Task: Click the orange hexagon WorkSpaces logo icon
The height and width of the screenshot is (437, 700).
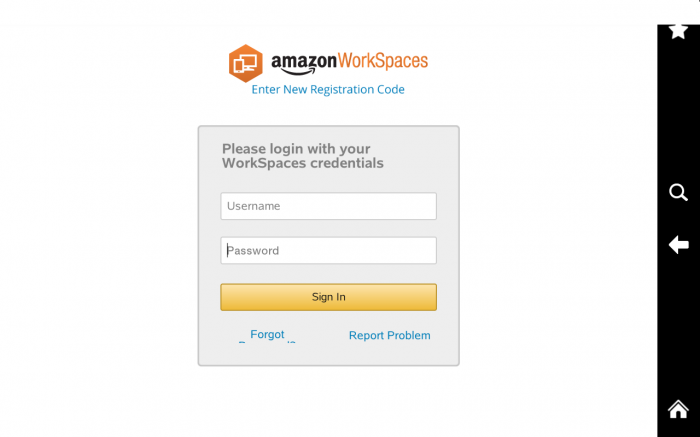Action: [246, 63]
